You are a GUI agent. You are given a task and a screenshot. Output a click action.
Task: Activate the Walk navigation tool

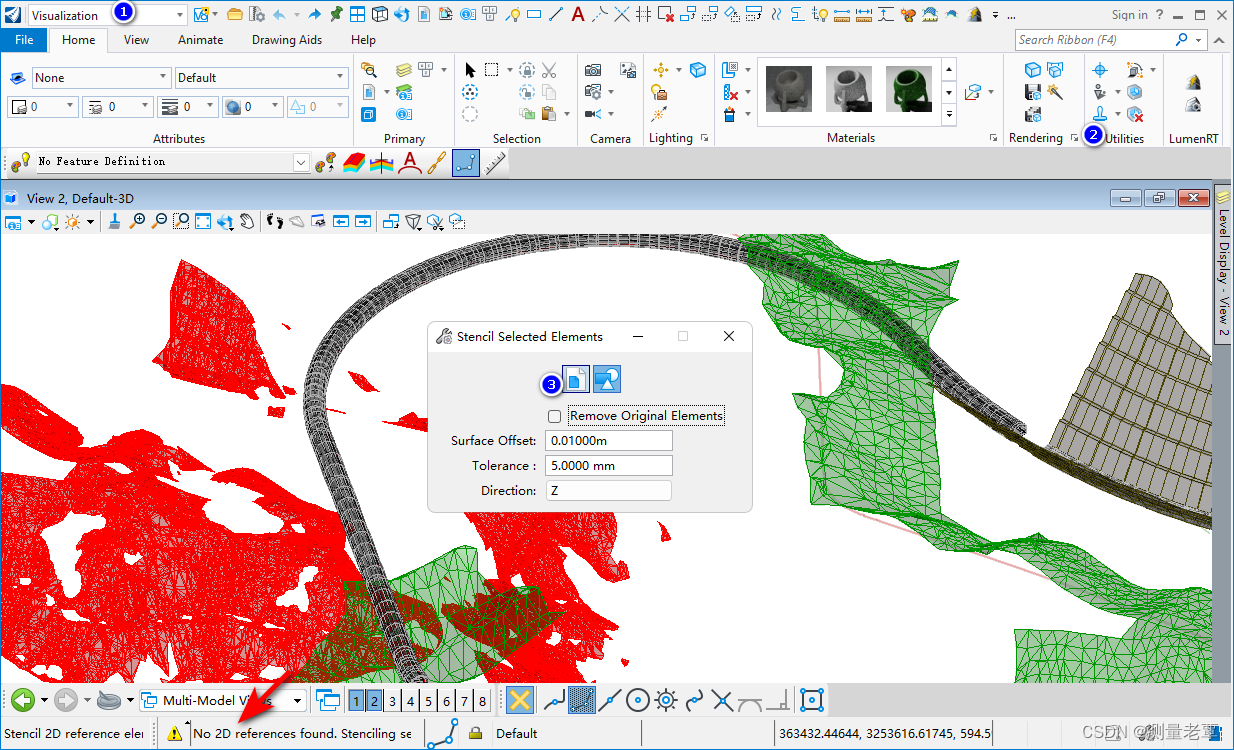[276, 221]
